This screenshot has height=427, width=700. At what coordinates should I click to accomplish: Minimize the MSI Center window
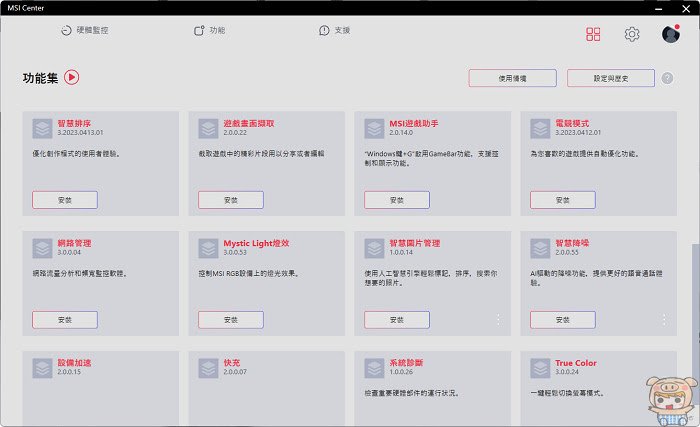point(658,8)
